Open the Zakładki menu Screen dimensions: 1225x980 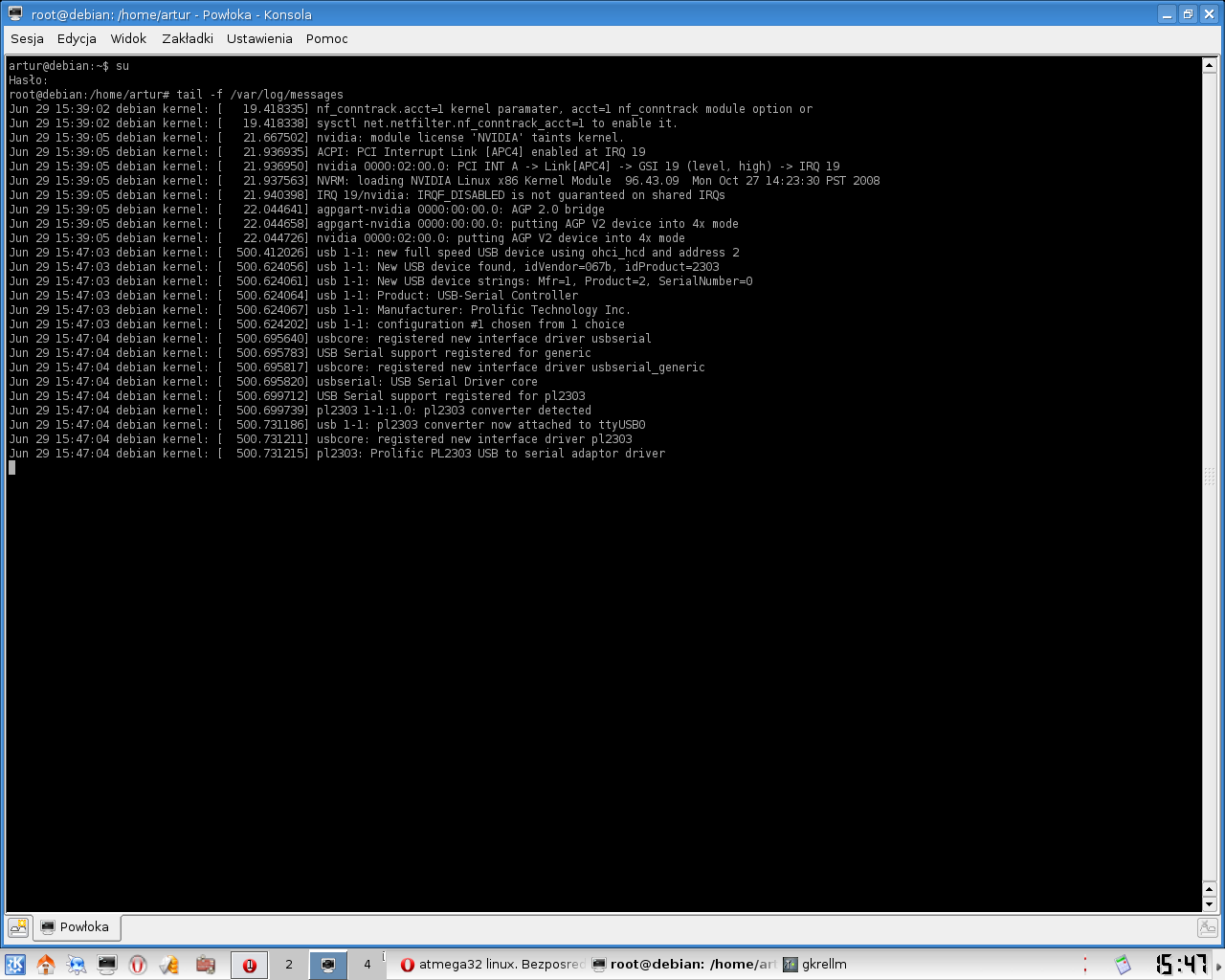188,39
